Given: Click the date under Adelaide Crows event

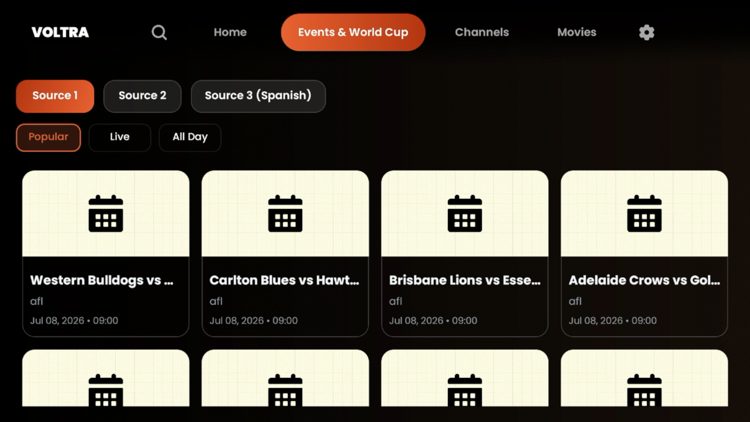Looking at the screenshot, I should coord(613,321).
